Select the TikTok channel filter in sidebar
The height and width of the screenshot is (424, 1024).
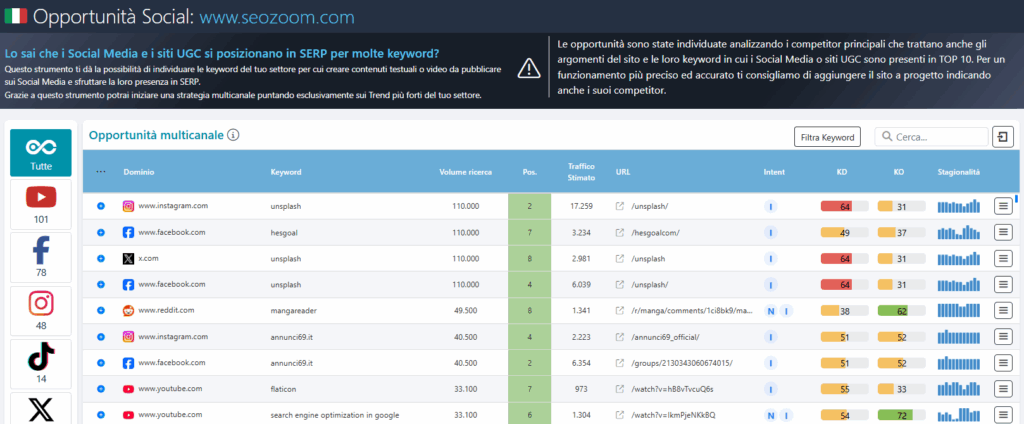pos(41,362)
